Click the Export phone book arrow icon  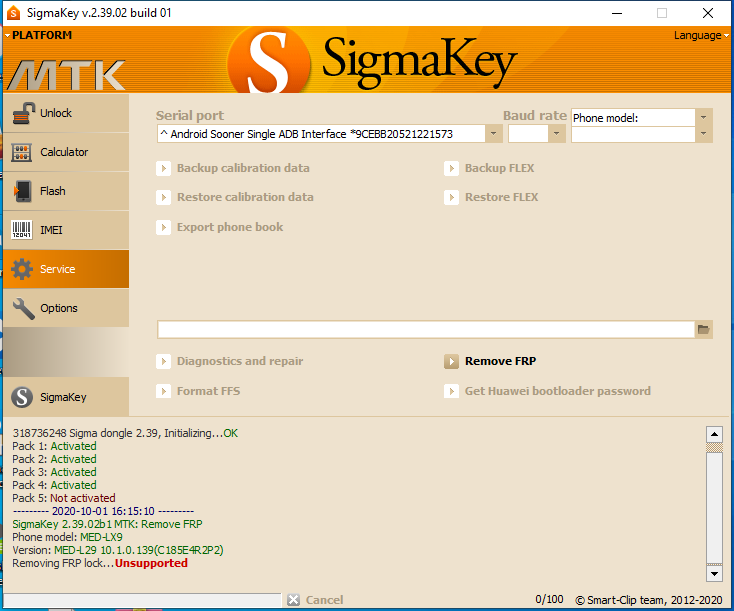[x=163, y=228]
